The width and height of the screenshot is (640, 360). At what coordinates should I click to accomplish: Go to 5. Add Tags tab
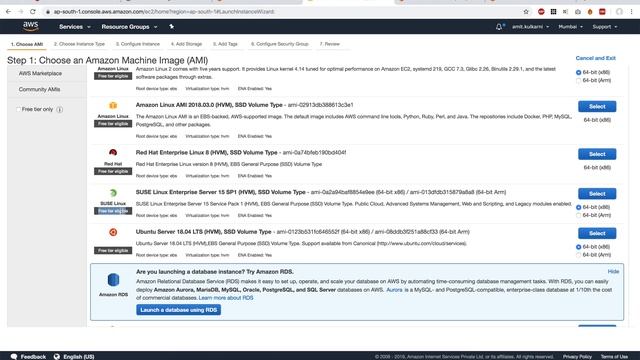pos(225,44)
